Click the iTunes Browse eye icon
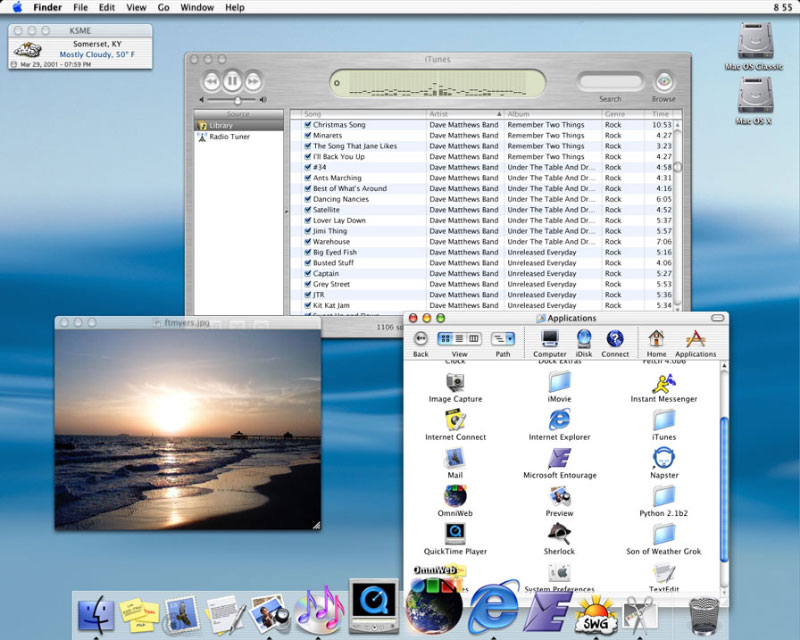Viewport: 800px width, 640px height. [x=664, y=82]
